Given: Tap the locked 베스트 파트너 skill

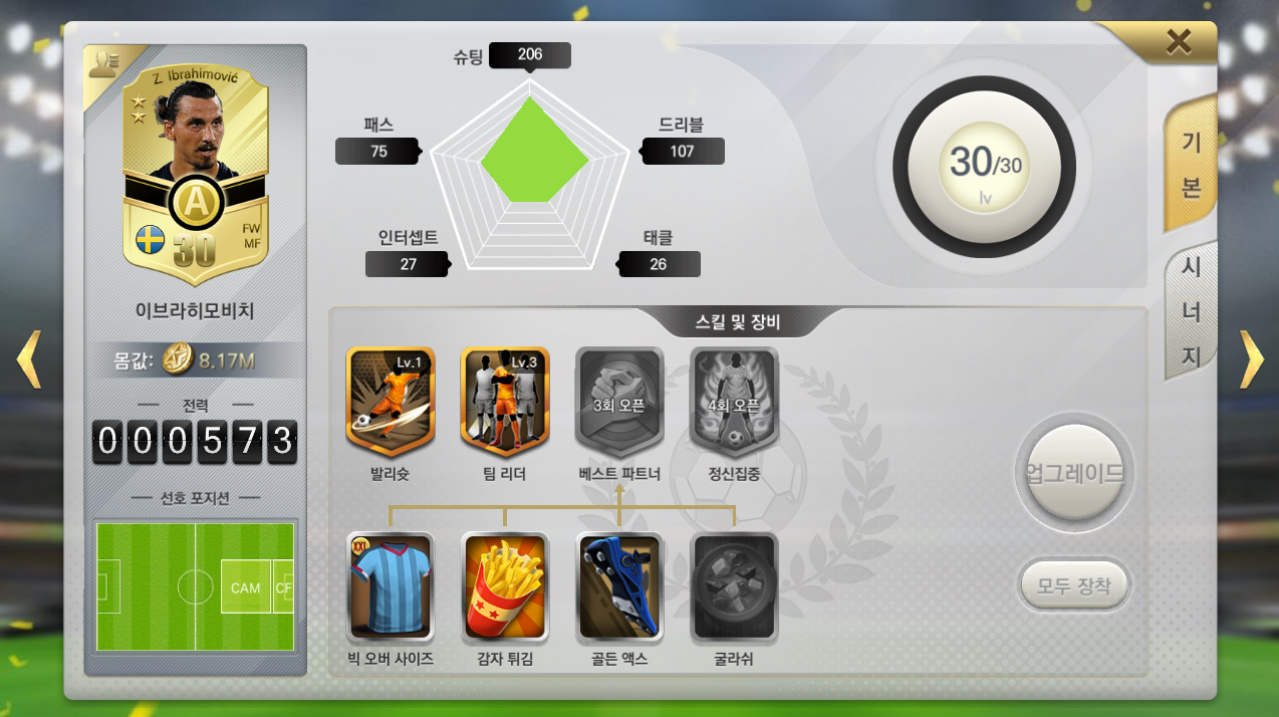Looking at the screenshot, I should click(619, 401).
